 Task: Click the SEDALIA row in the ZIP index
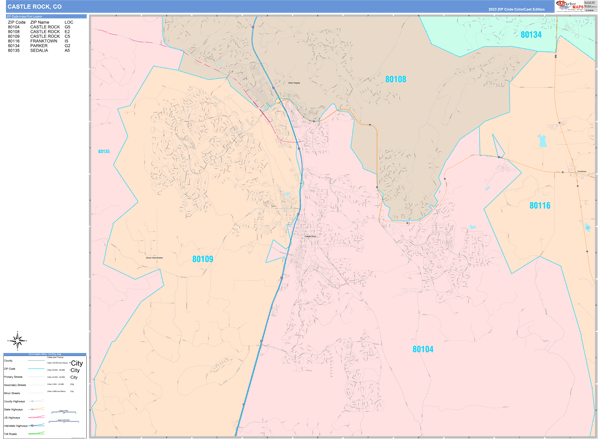pos(40,50)
